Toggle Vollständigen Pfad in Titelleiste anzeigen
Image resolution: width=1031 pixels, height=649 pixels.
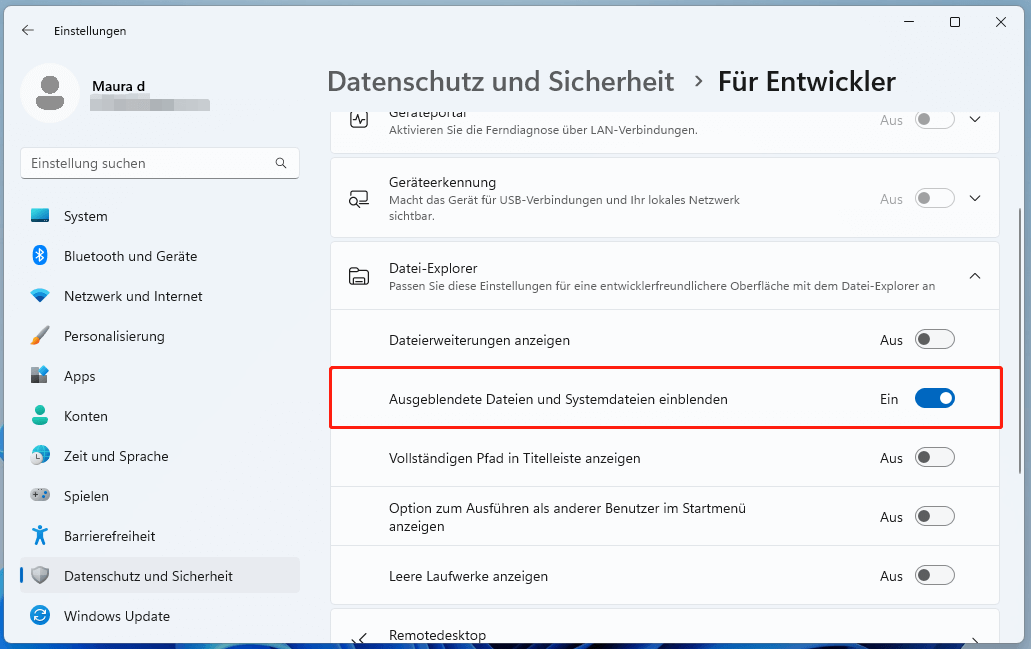tap(935, 458)
